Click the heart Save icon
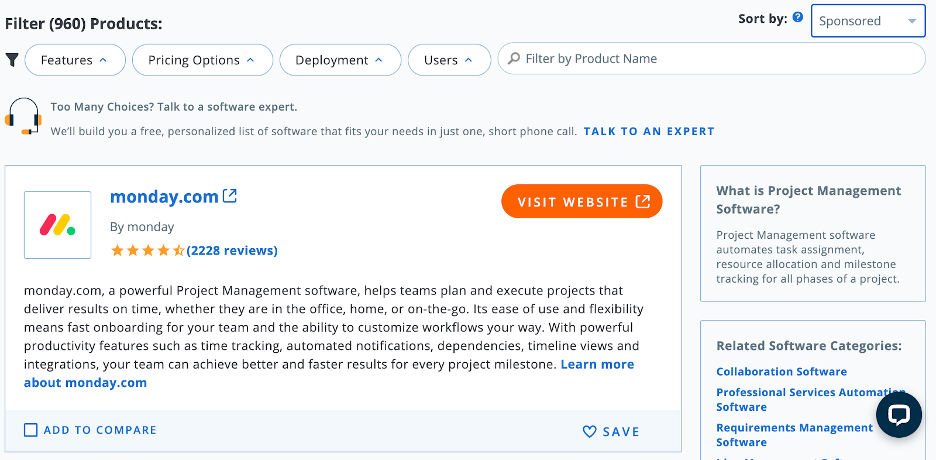Viewport: 936px width, 460px height. [589, 431]
